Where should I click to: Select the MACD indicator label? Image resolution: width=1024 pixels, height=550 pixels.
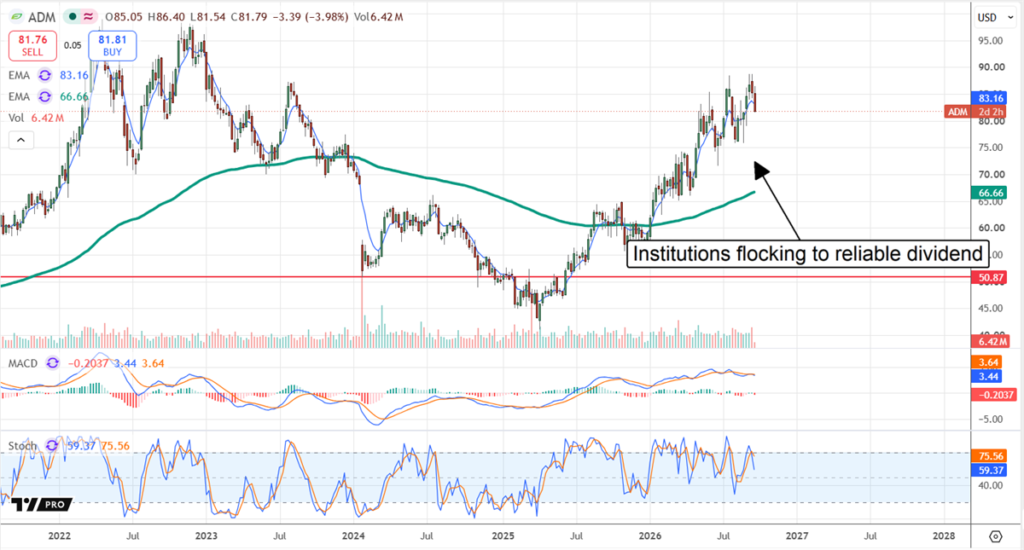(x=23, y=363)
